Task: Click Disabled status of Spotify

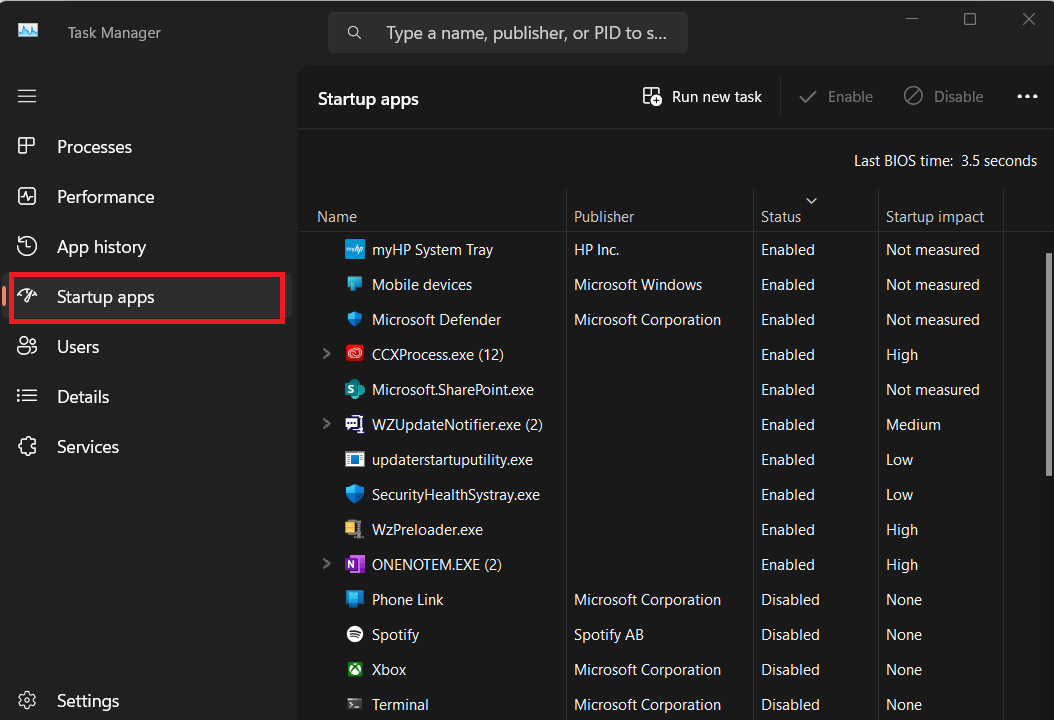Action: point(790,635)
